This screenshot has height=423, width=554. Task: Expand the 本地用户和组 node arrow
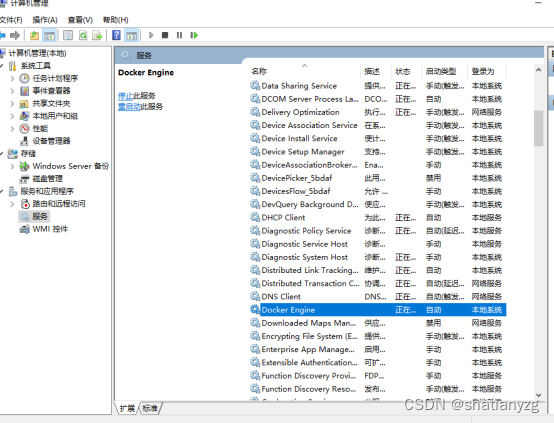pos(12,116)
